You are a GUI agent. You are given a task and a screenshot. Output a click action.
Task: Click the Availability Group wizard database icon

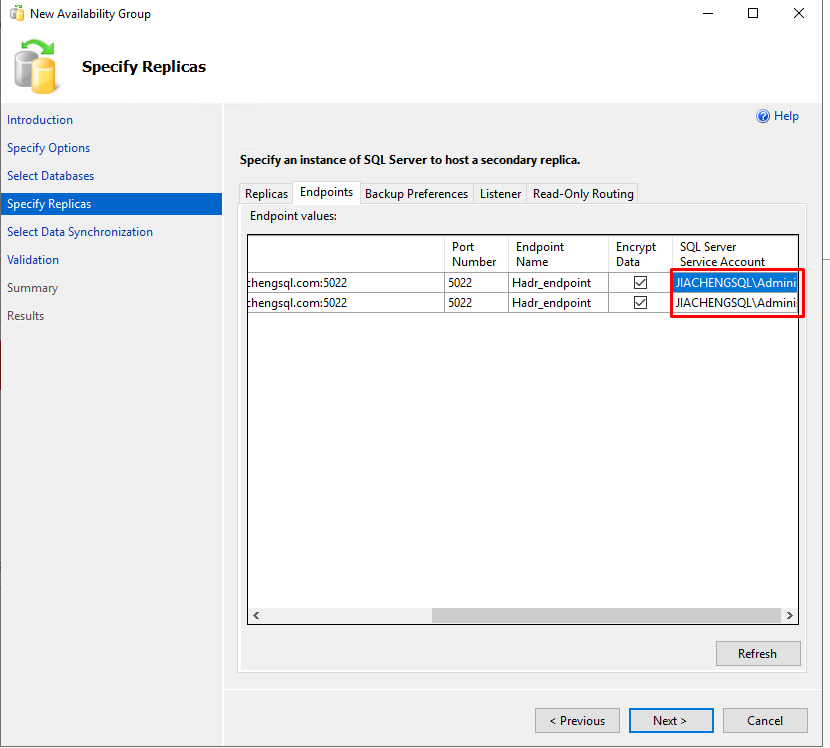point(36,66)
